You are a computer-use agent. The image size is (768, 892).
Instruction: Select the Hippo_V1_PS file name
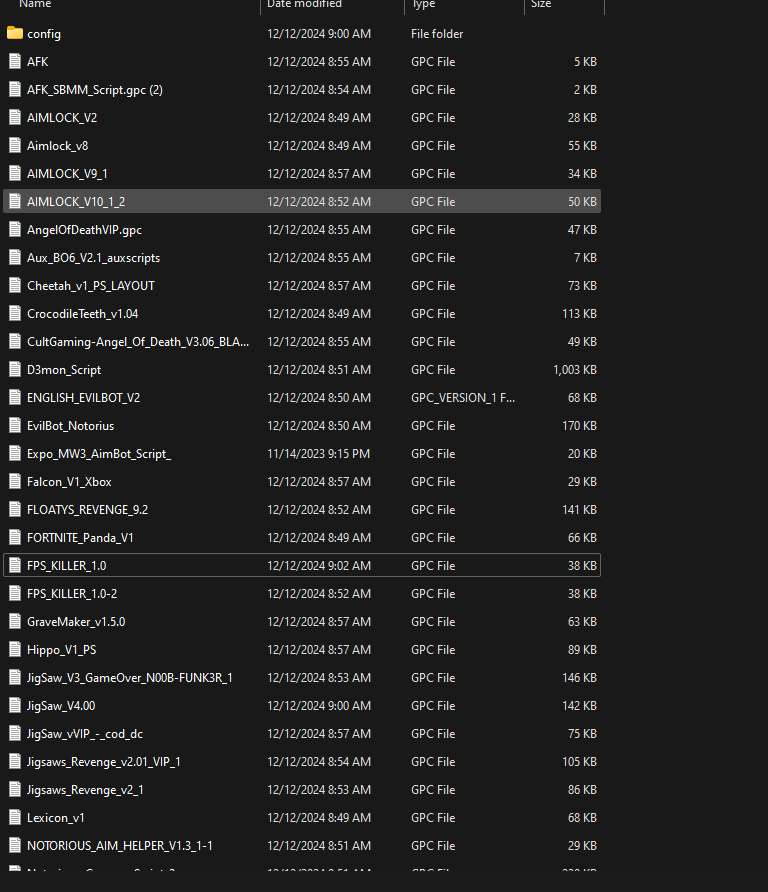pos(61,650)
